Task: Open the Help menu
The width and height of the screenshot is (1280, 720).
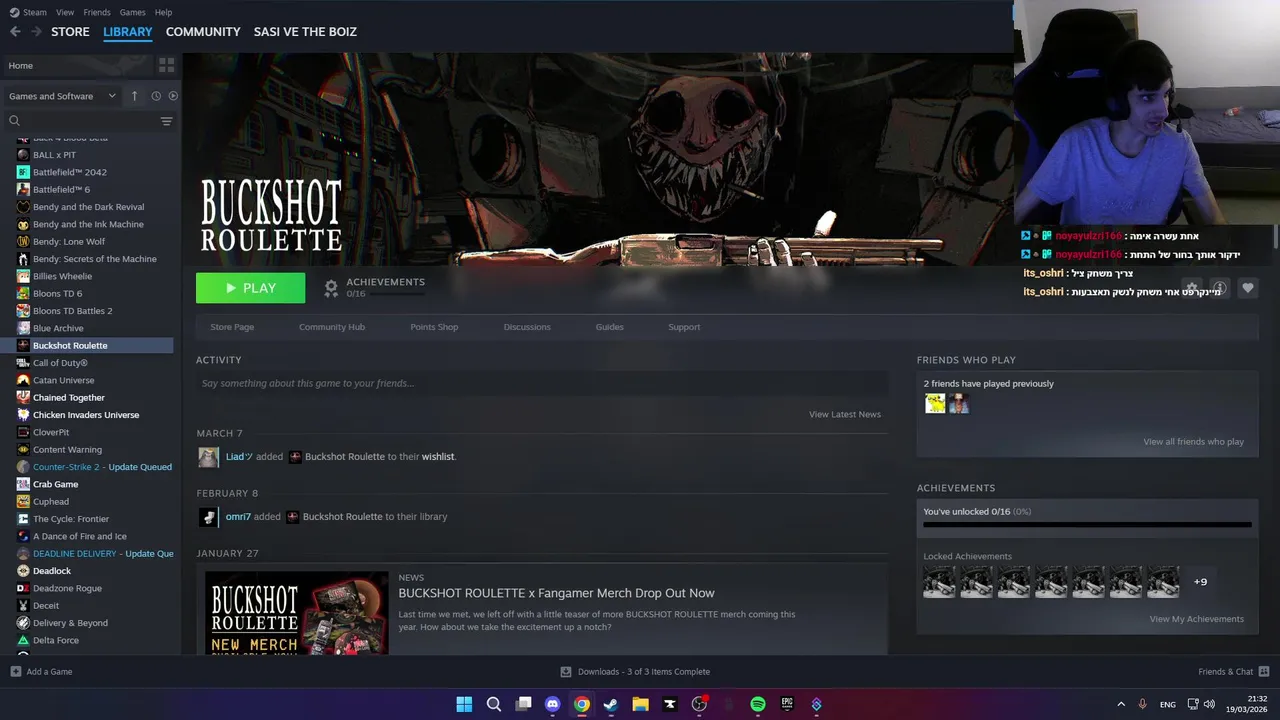Action: [164, 12]
